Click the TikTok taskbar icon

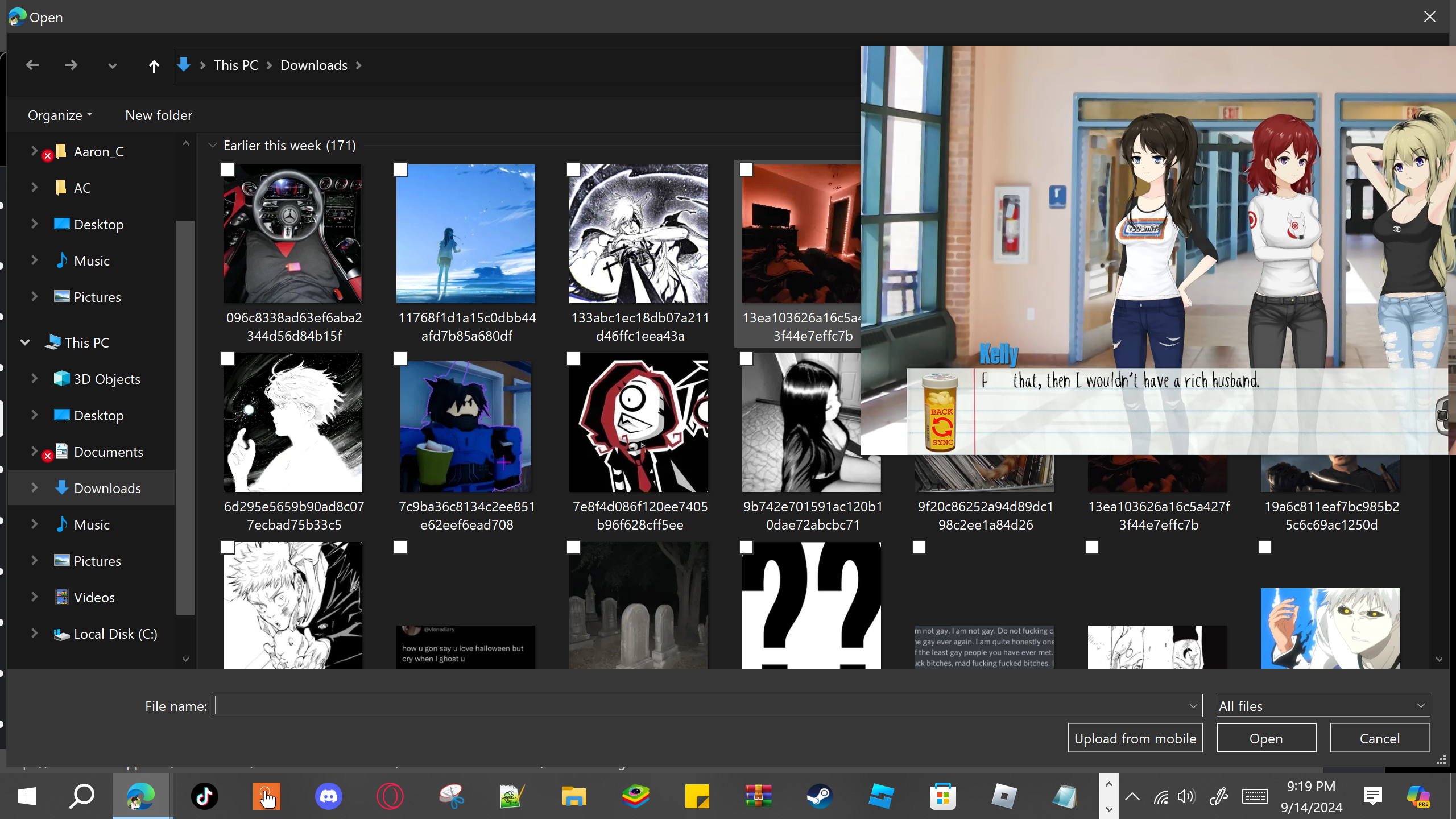tap(205, 796)
